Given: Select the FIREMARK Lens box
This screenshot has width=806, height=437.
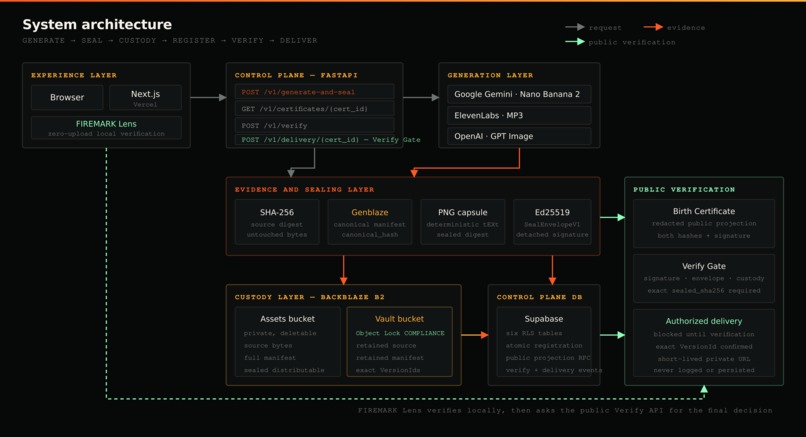Looking at the screenshot, I should (106, 128).
